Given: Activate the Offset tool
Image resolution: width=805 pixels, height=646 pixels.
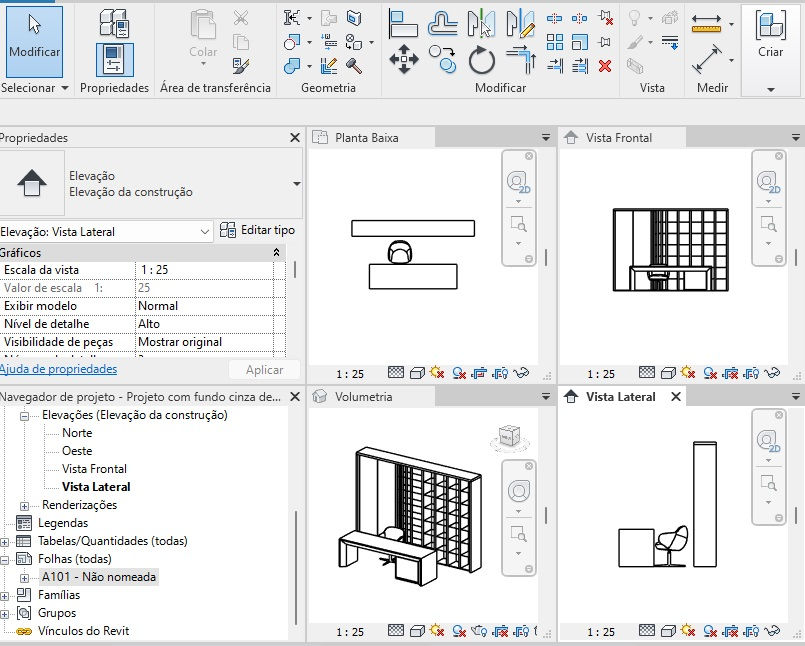Looking at the screenshot, I should click(x=443, y=24).
